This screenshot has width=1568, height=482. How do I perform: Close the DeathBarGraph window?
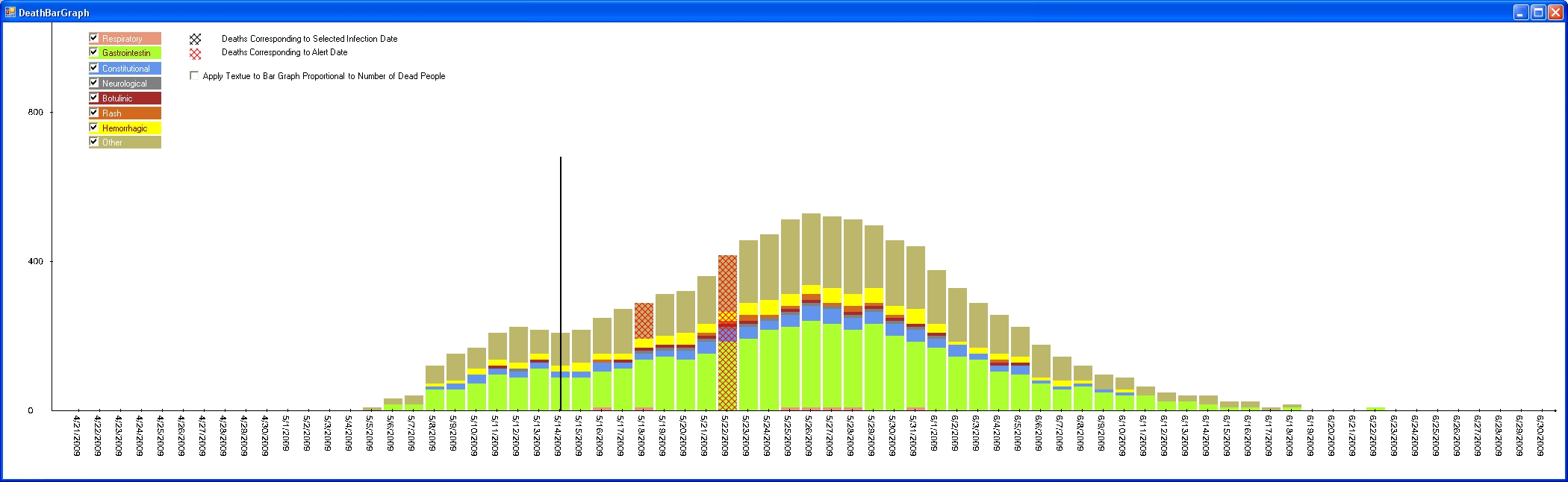1555,12
